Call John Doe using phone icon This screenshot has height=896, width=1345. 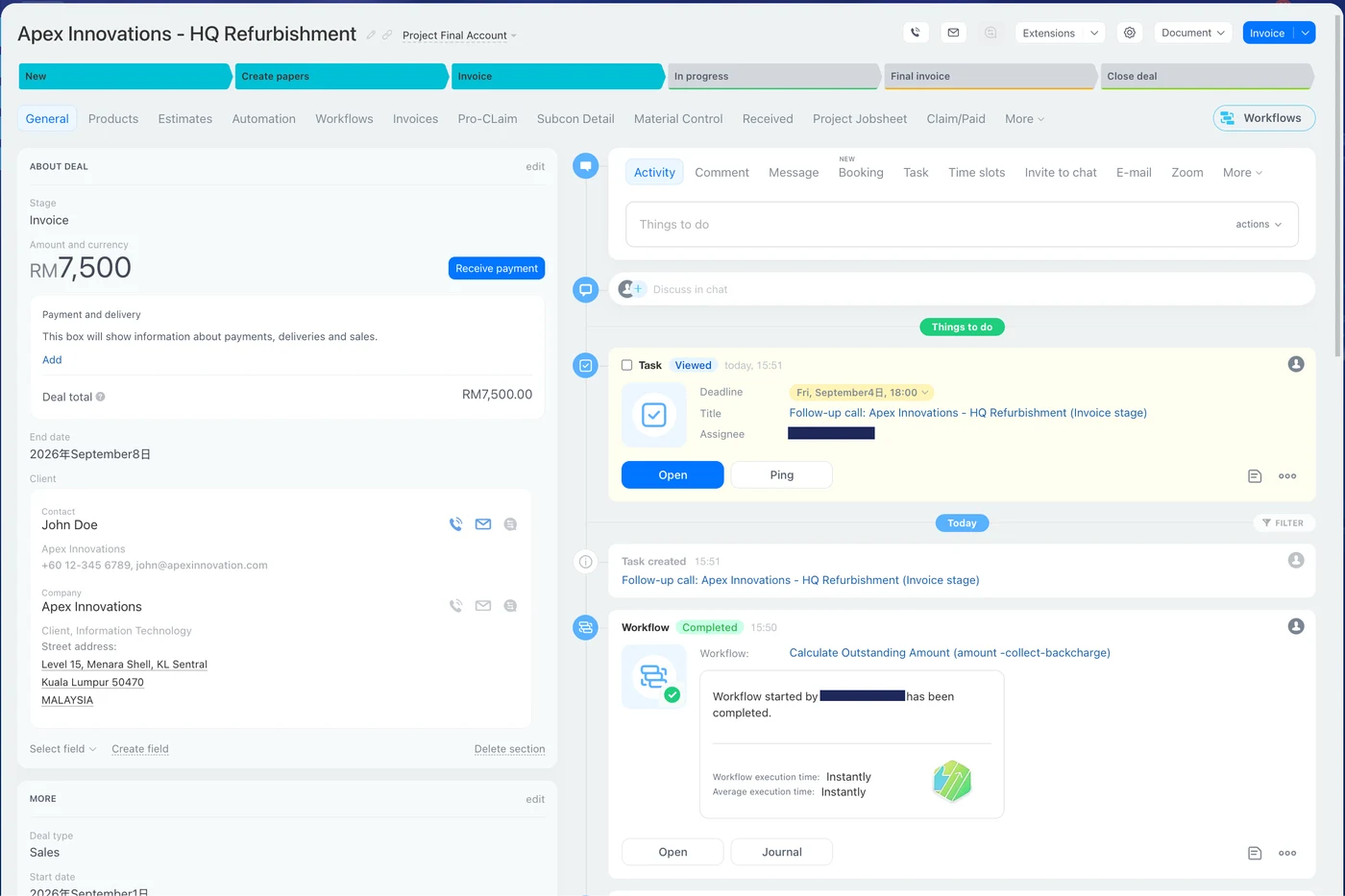pyautogui.click(x=455, y=524)
